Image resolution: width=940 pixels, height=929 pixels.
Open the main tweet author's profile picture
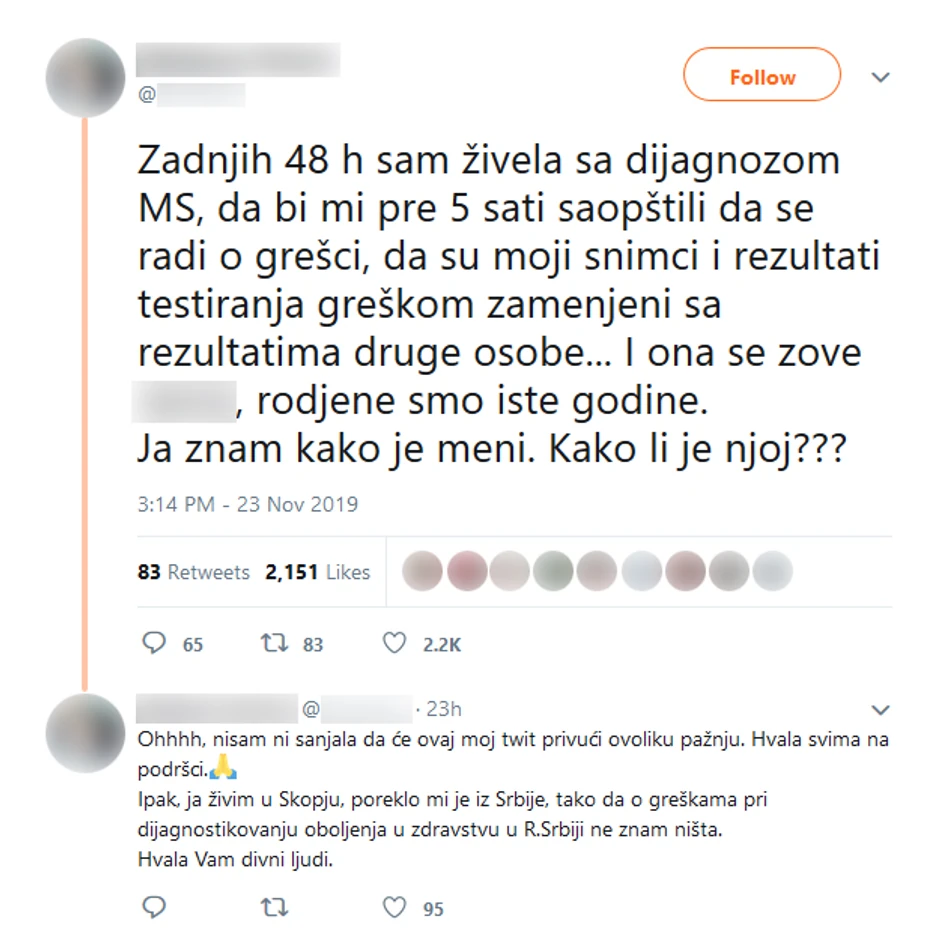click(85, 77)
